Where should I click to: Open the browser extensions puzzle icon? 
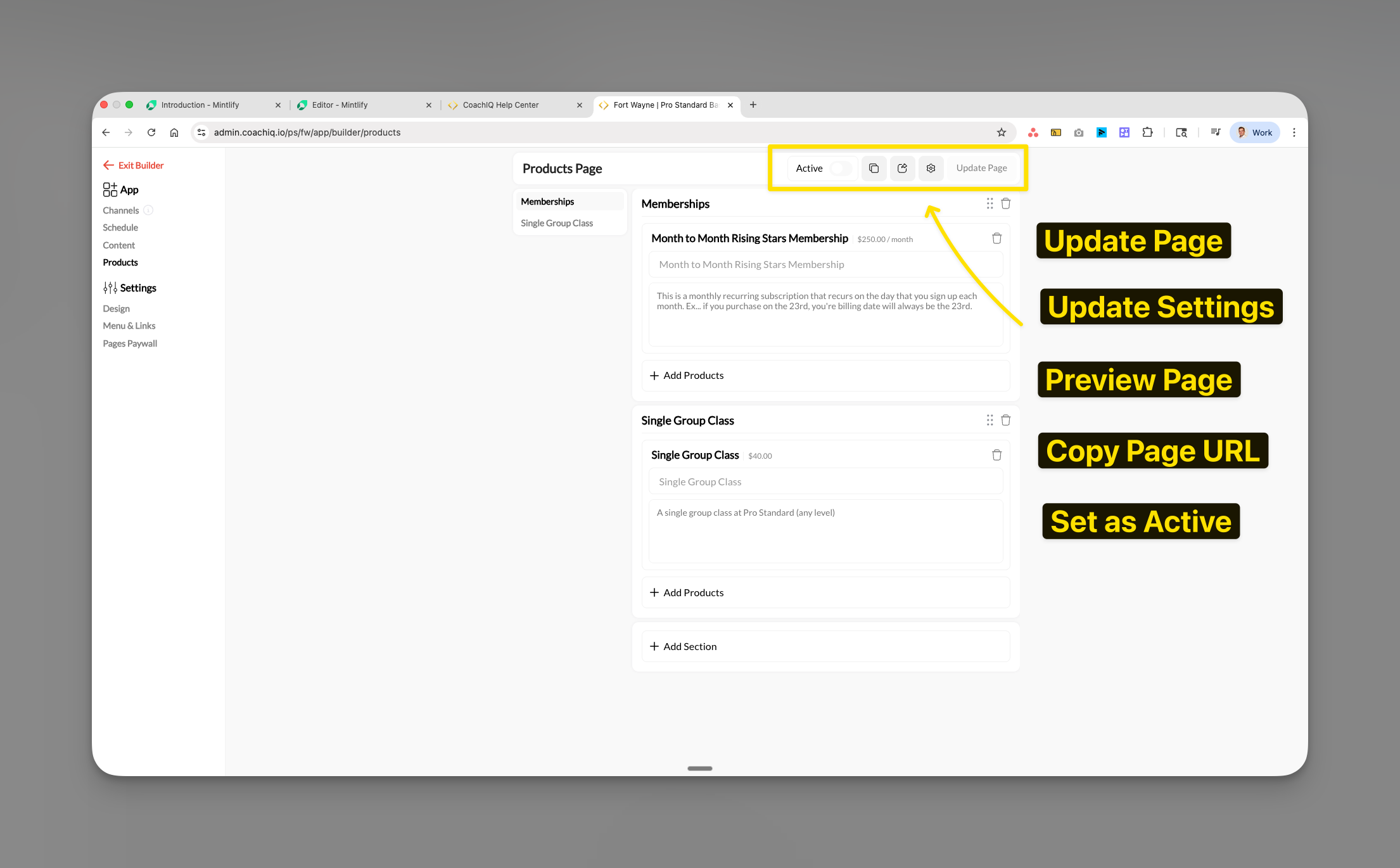pyautogui.click(x=1147, y=132)
